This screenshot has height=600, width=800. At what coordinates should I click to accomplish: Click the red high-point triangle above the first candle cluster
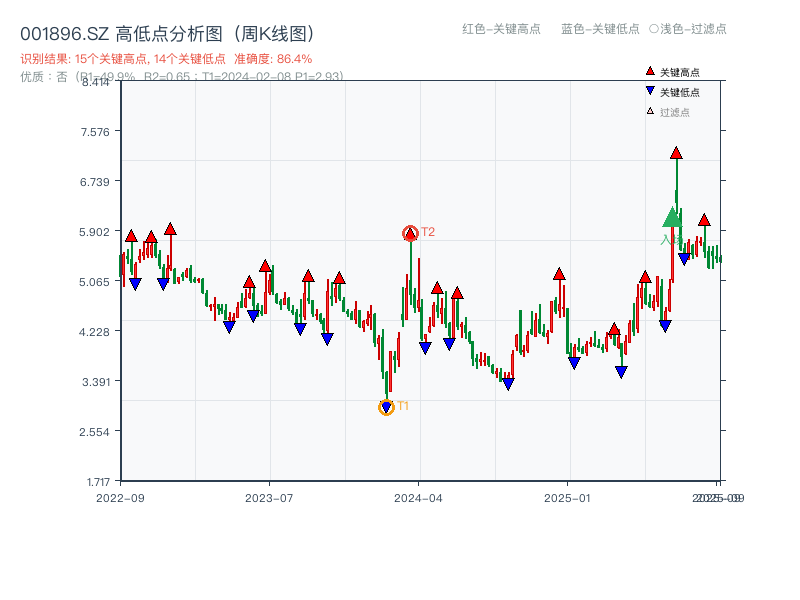(130, 236)
